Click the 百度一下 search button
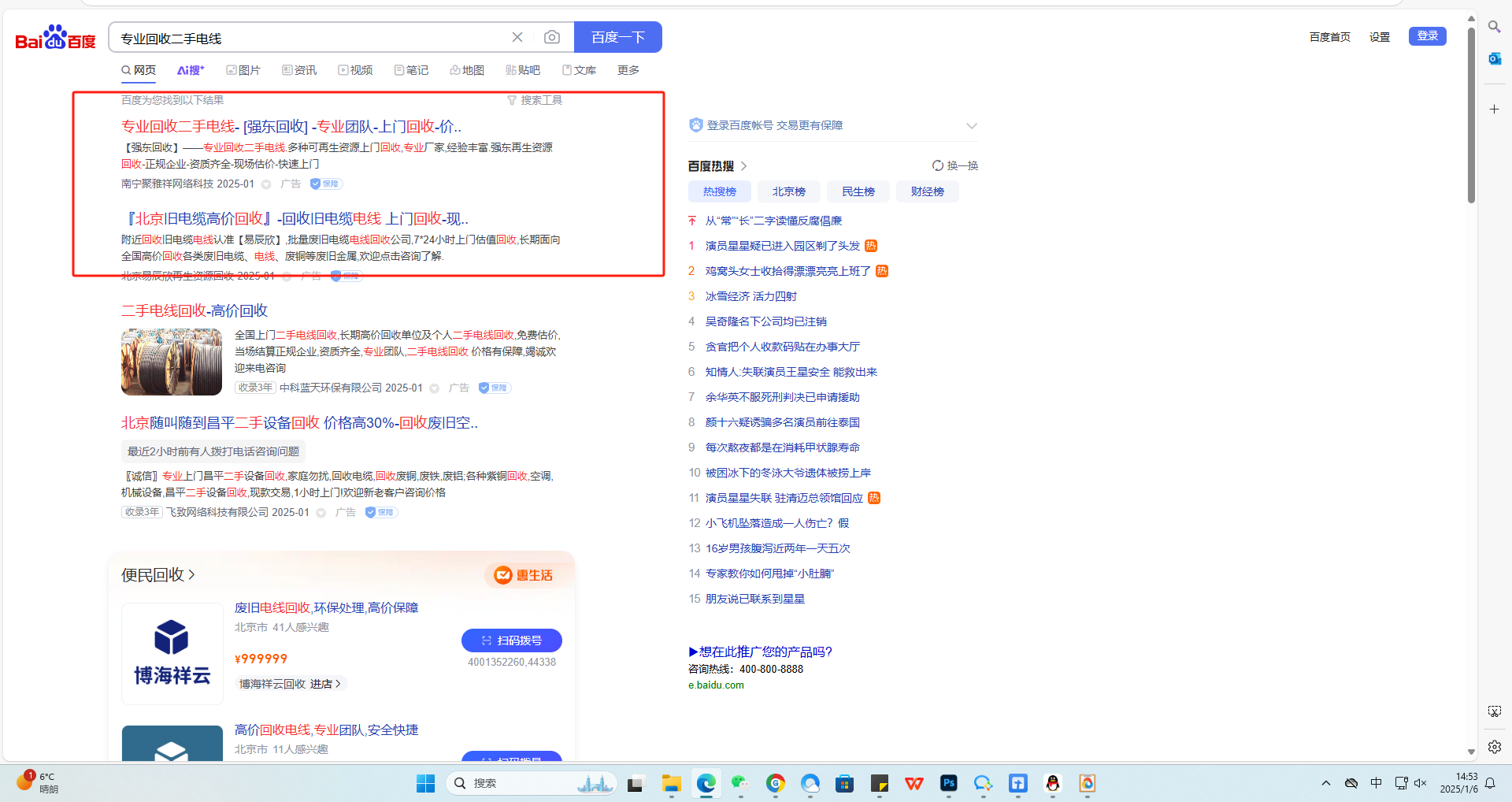This screenshot has width=1512, height=802. [617, 37]
